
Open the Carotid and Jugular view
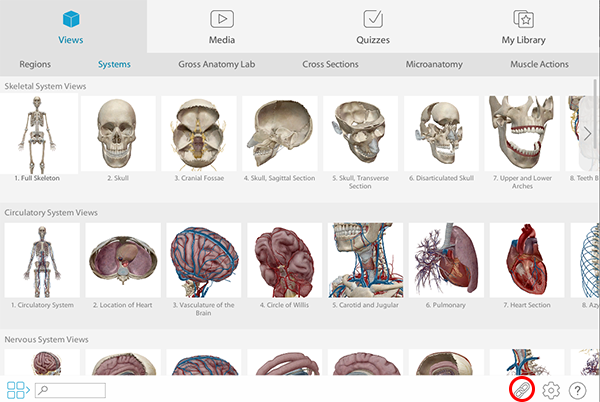(365, 260)
